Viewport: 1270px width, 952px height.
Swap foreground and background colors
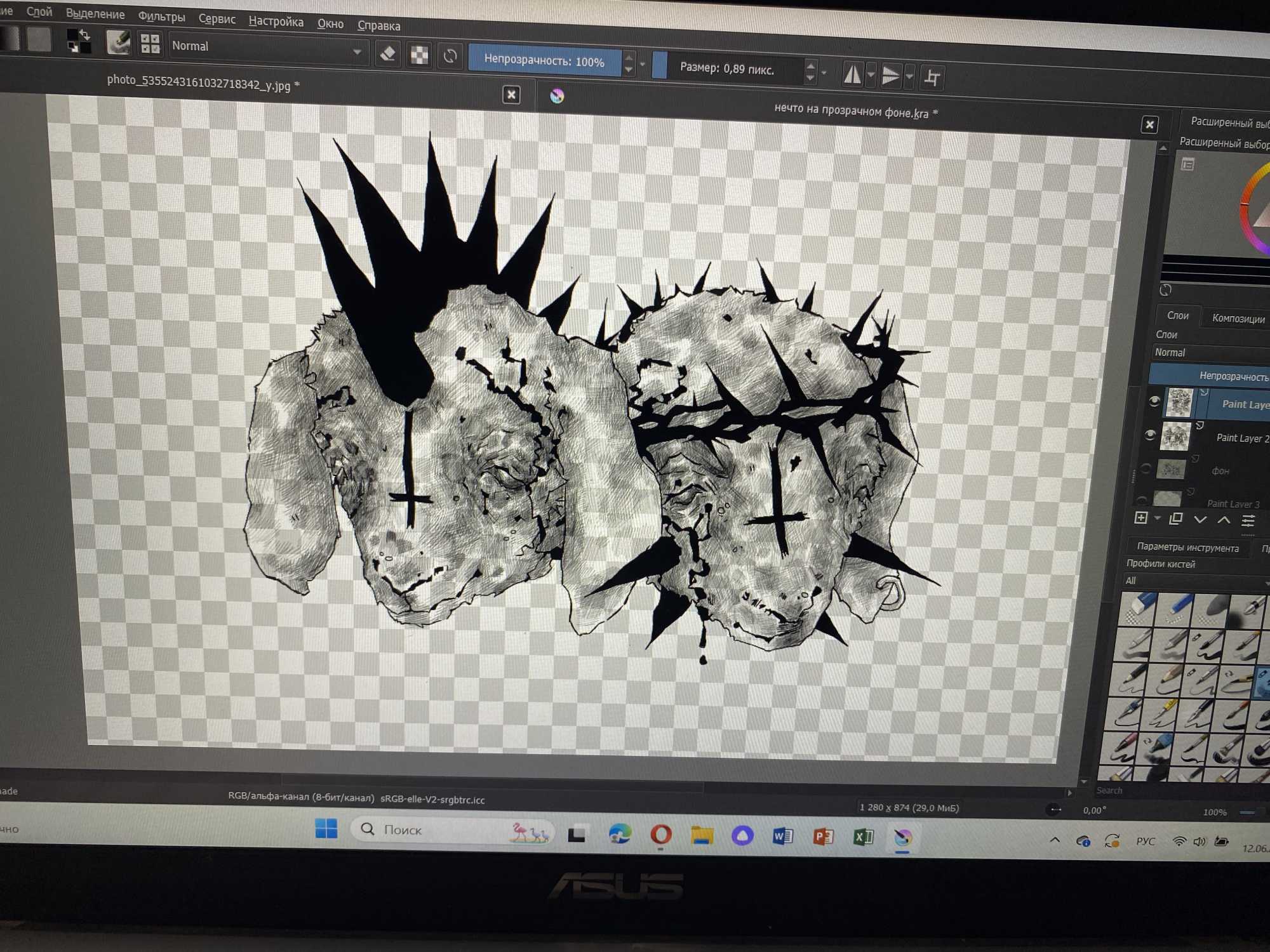[x=84, y=35]
